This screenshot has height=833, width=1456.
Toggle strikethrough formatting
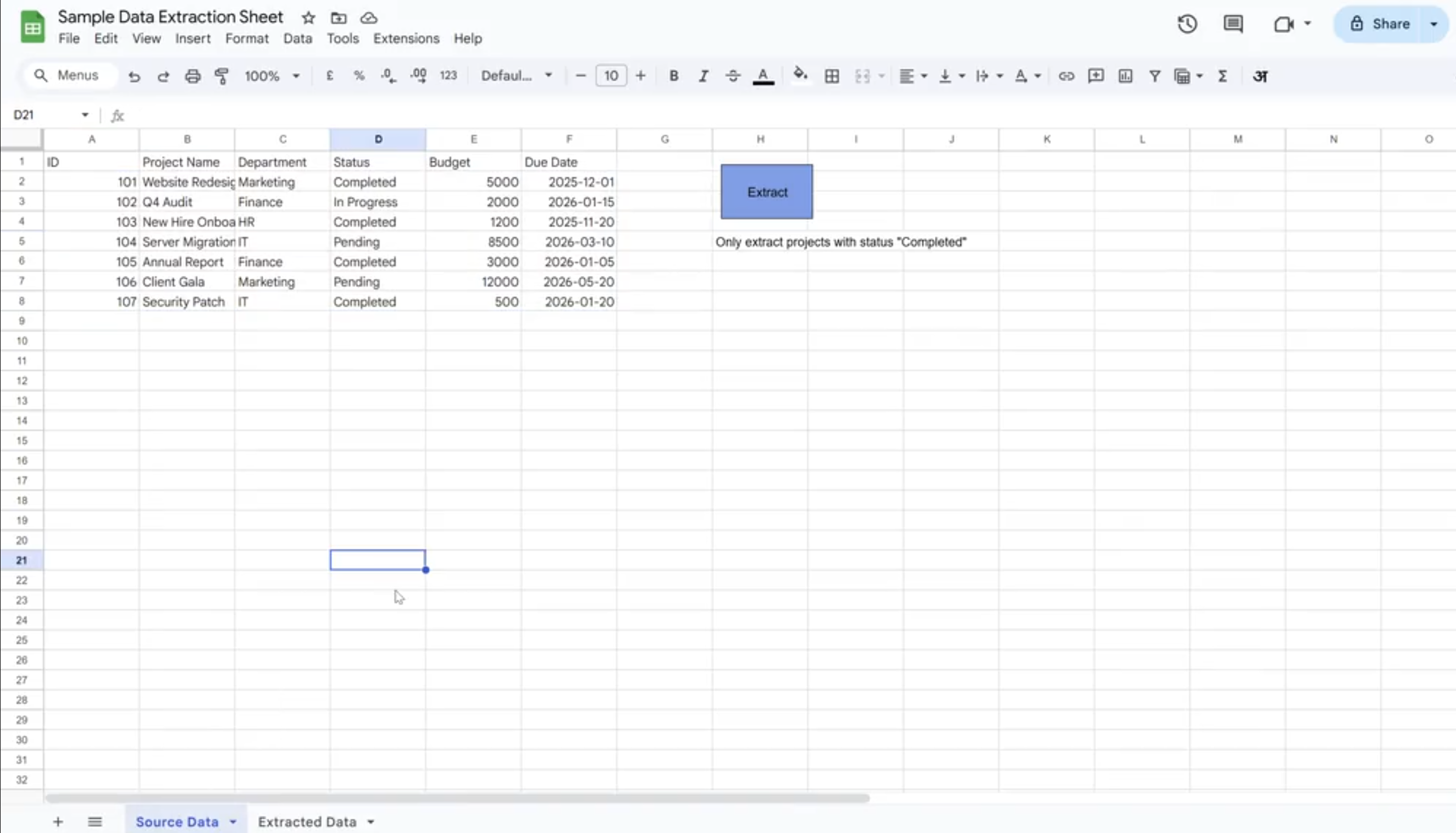733,75
